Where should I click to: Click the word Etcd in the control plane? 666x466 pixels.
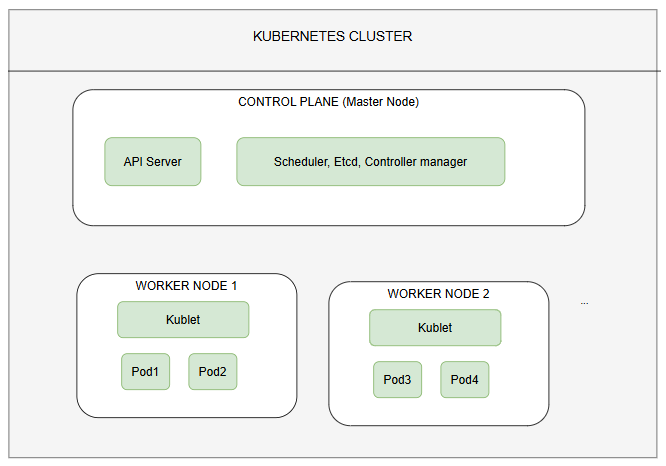[x=344, y=162]
